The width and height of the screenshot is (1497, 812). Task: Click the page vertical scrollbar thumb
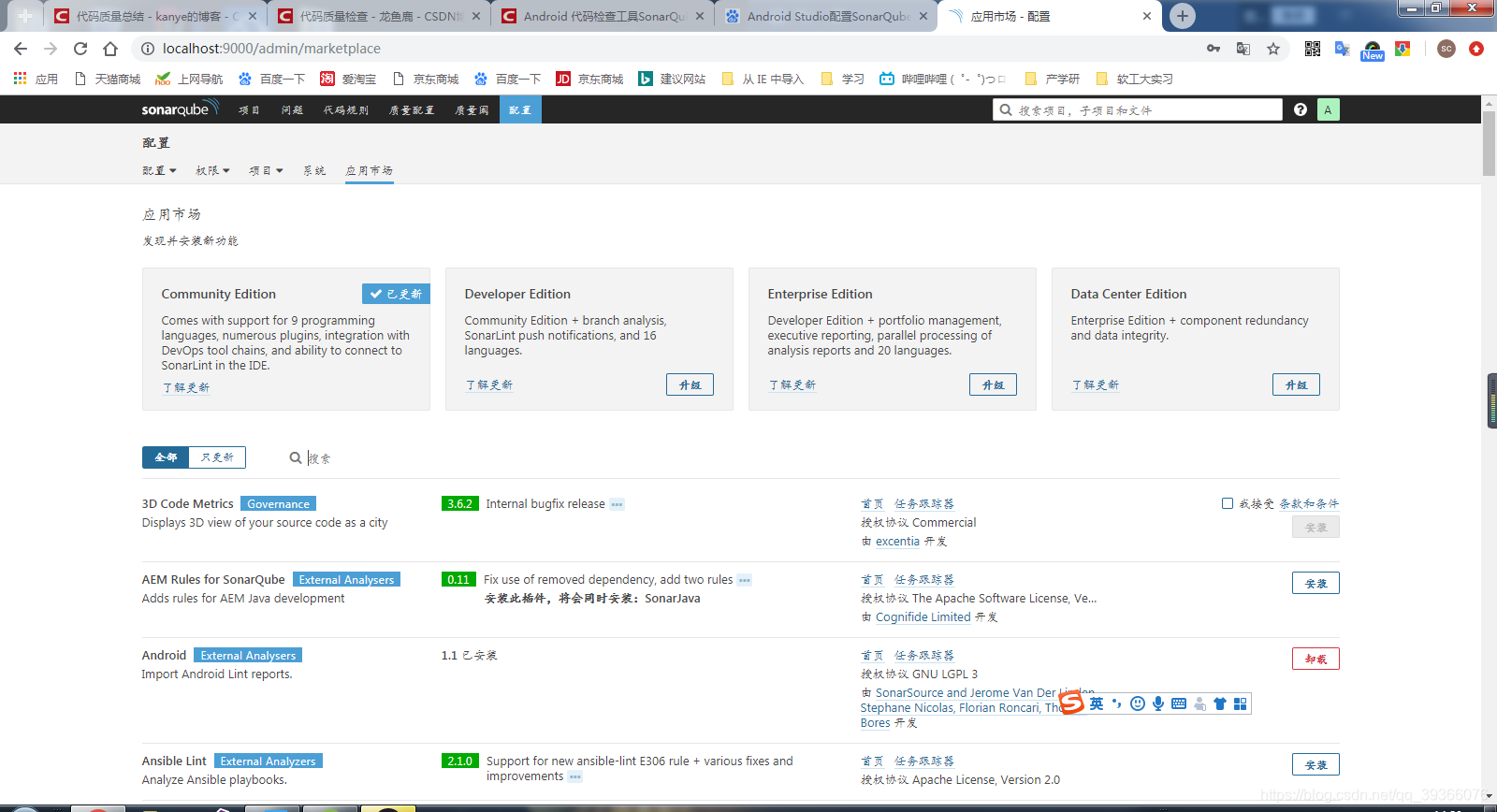1489,142
